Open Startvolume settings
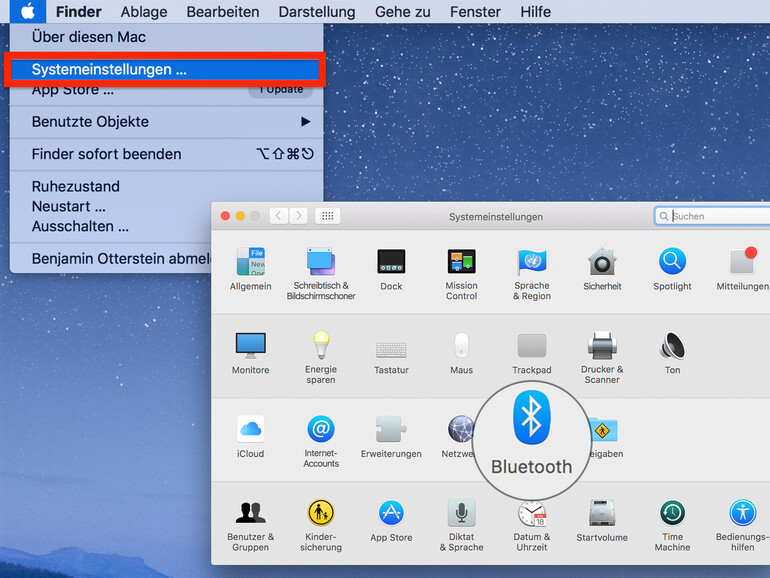Viewport: 770px width, 578px height. click(602, 521)
